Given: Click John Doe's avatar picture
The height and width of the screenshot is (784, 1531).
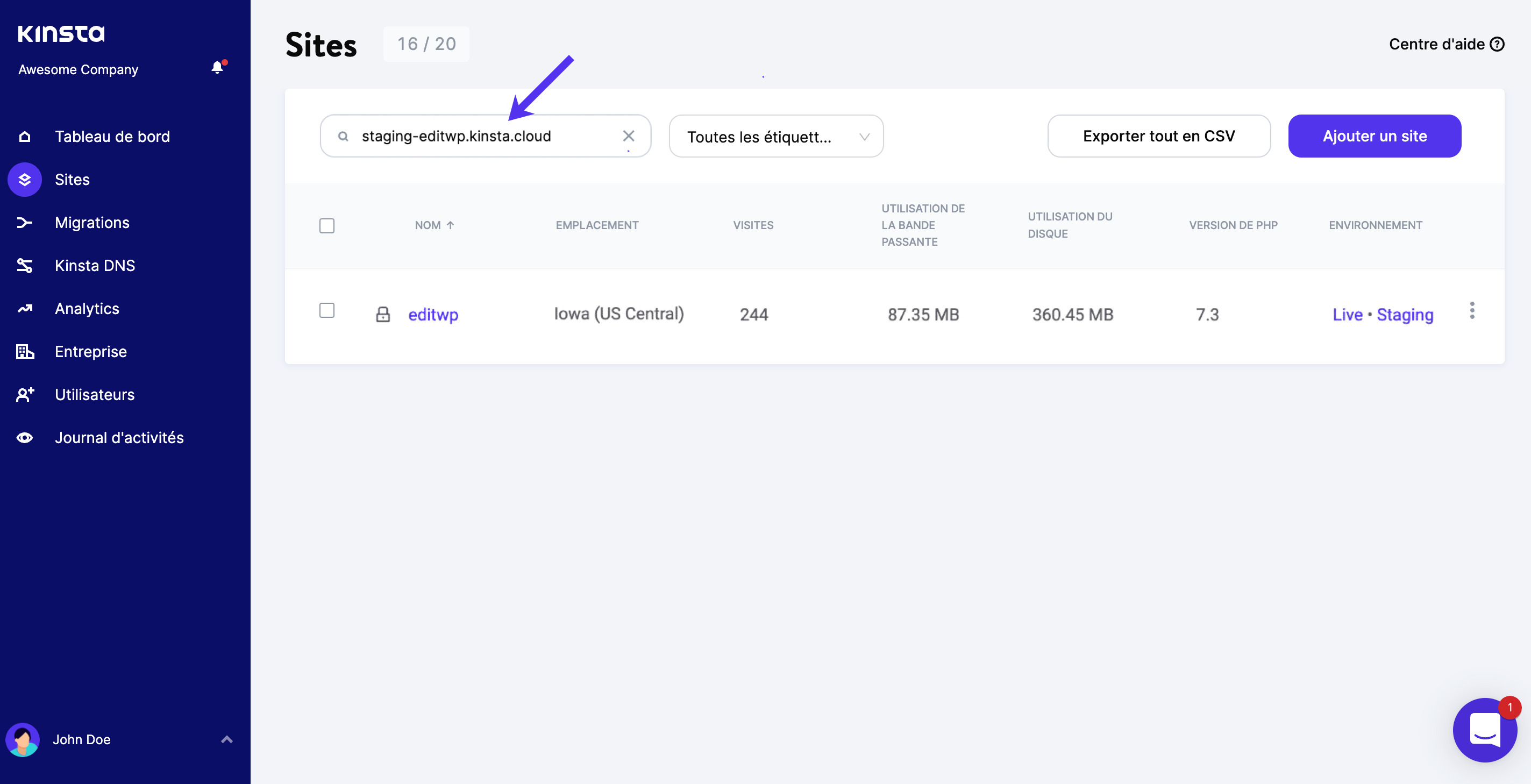Looking at the screenshot, I should click(23, 739).
